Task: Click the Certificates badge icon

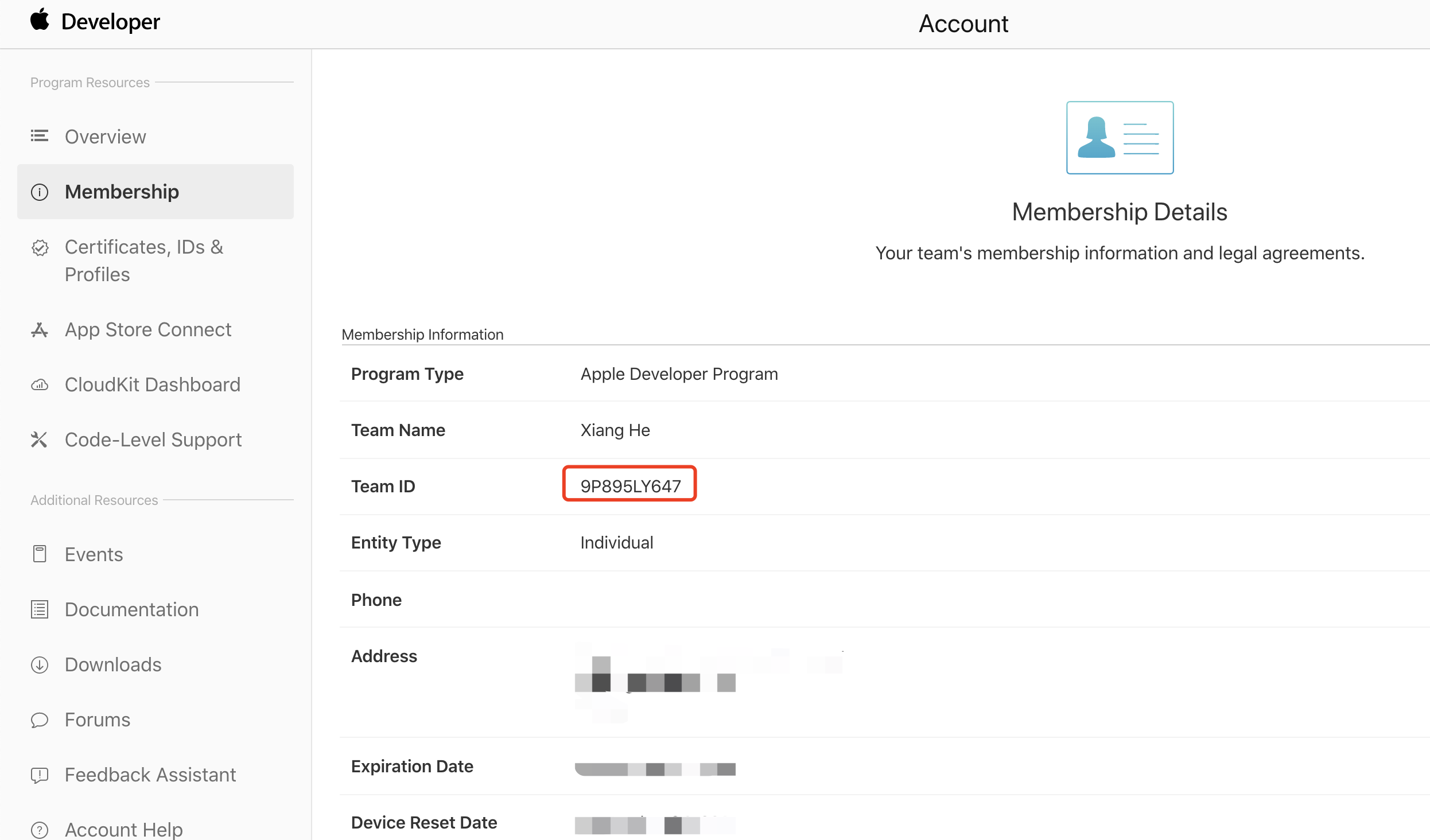Action: [40, 248]
